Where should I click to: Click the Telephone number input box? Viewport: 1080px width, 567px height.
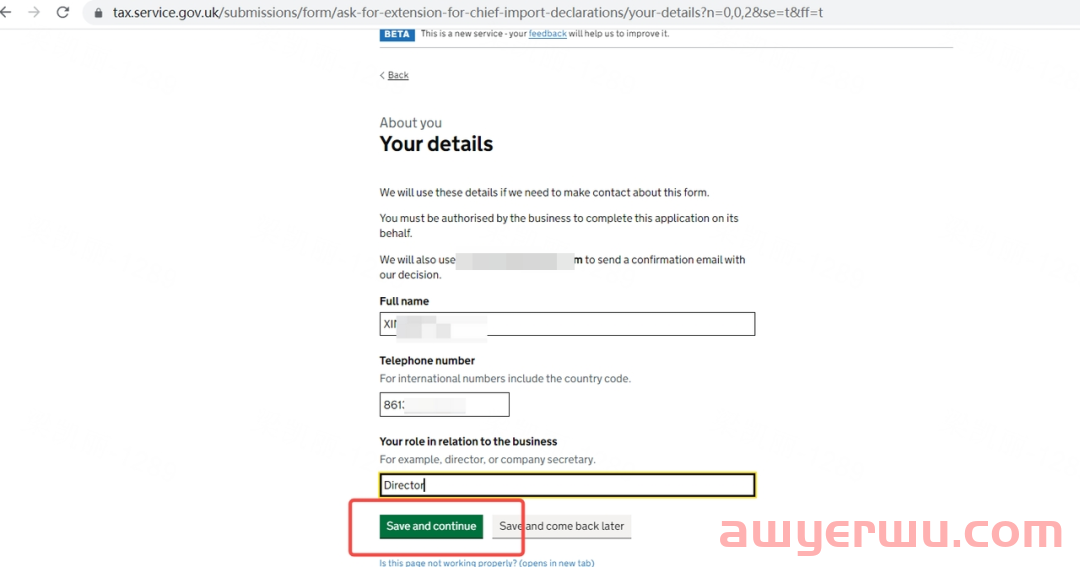point(444,404)
